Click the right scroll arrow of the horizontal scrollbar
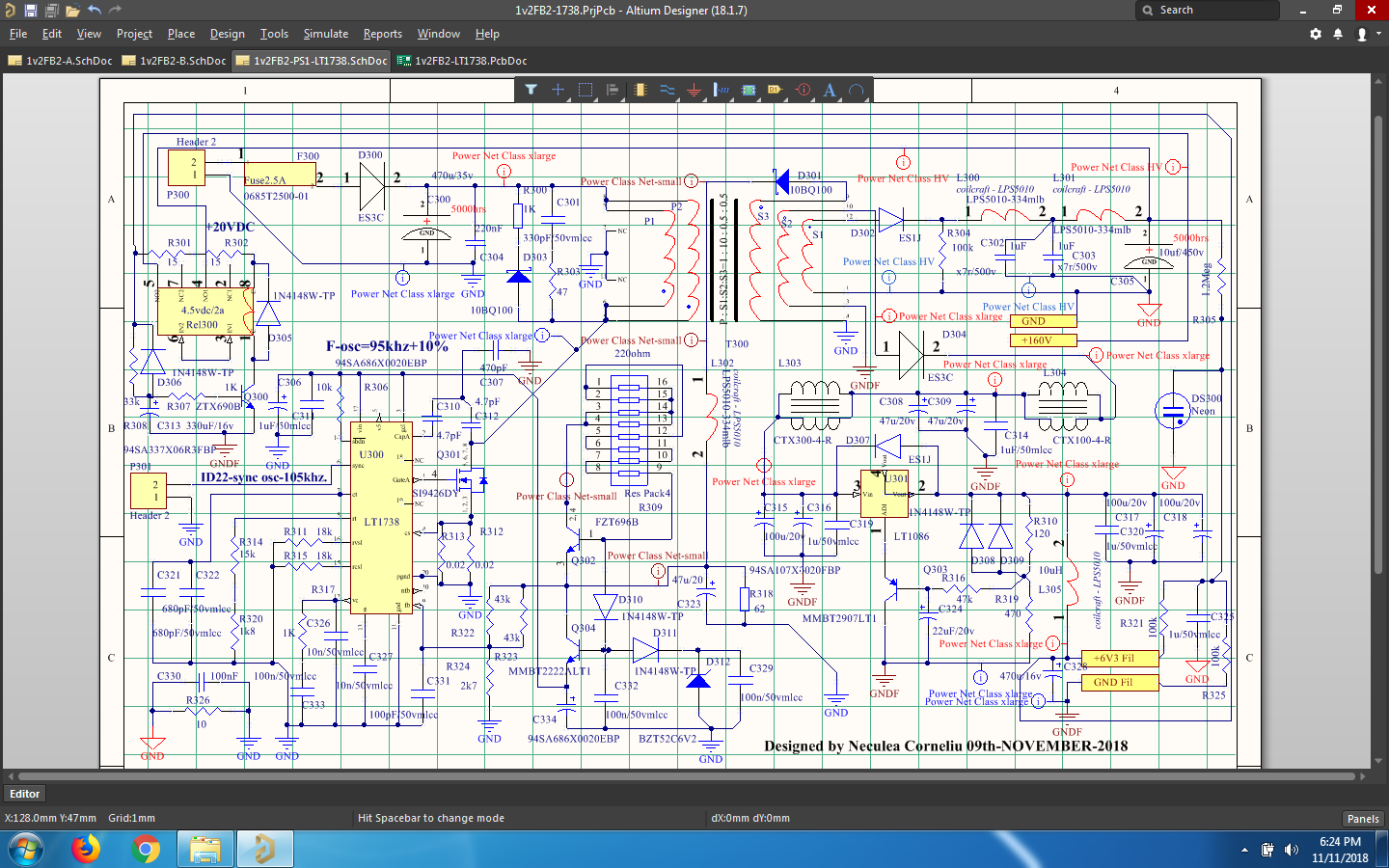The height and width of the screenshot is (868, 1389). tap(1363, 775)
